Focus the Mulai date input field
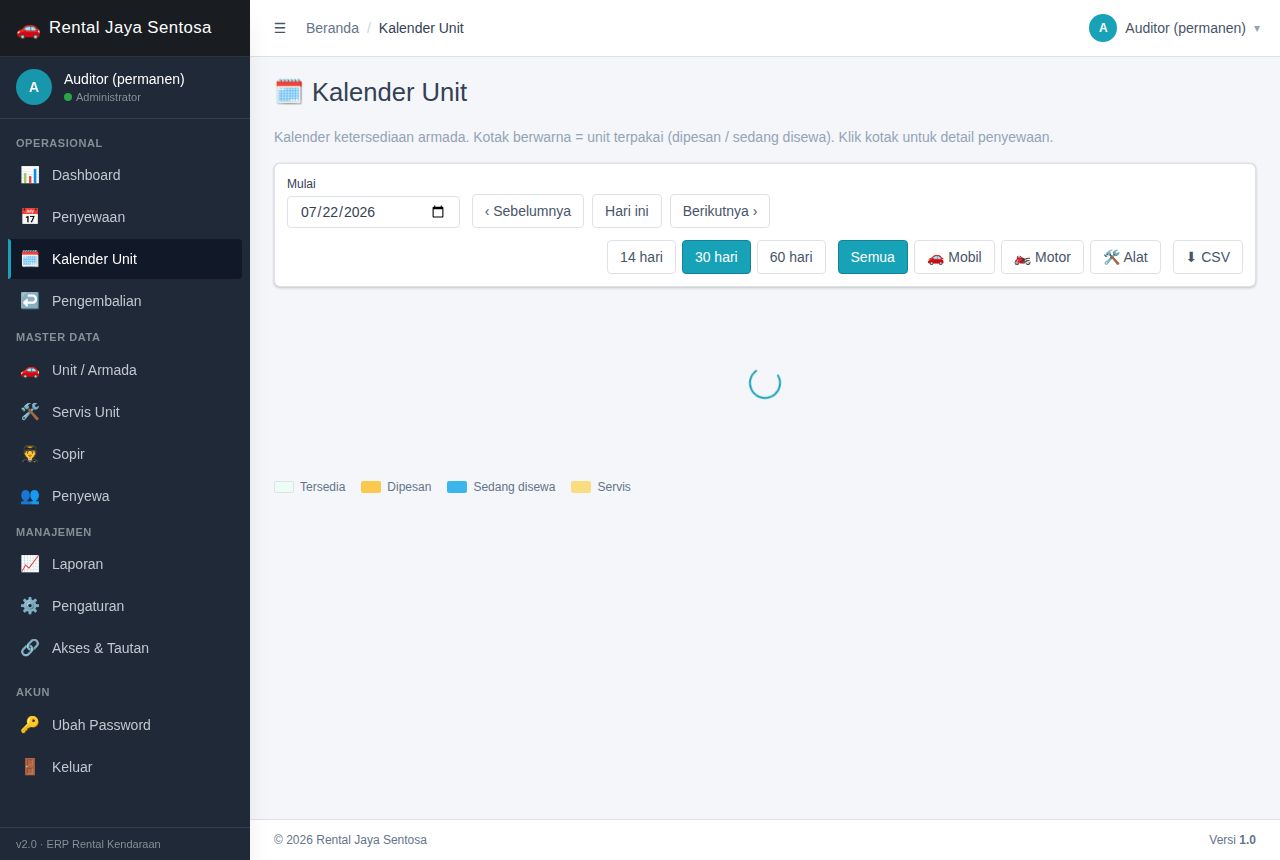 pyautogui.click(x=373, y=212)
